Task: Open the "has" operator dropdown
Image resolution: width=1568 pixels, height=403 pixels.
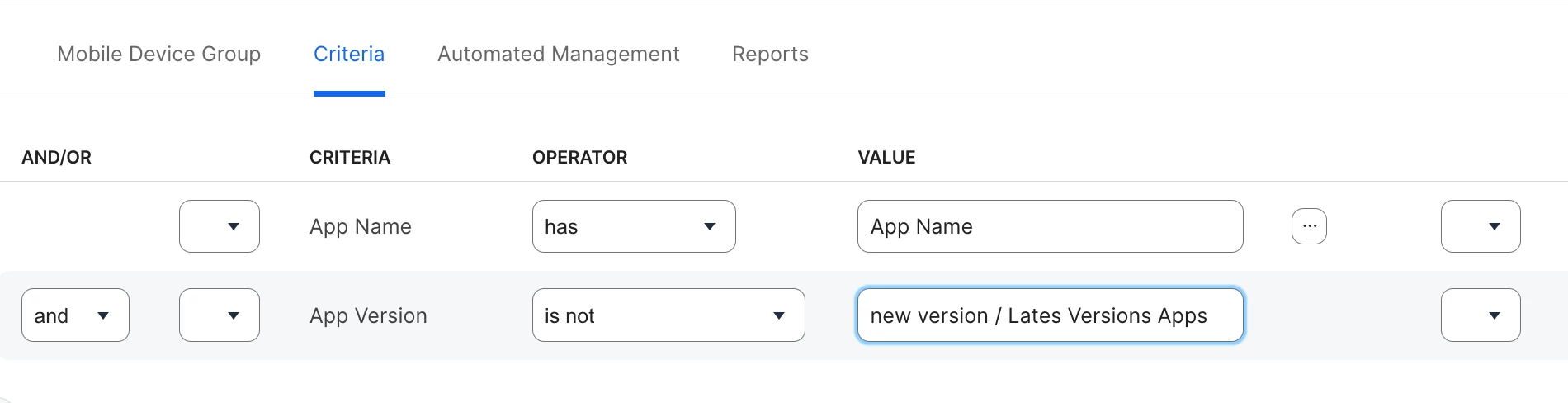Action: pyautogui.click(x=634, y=226)
